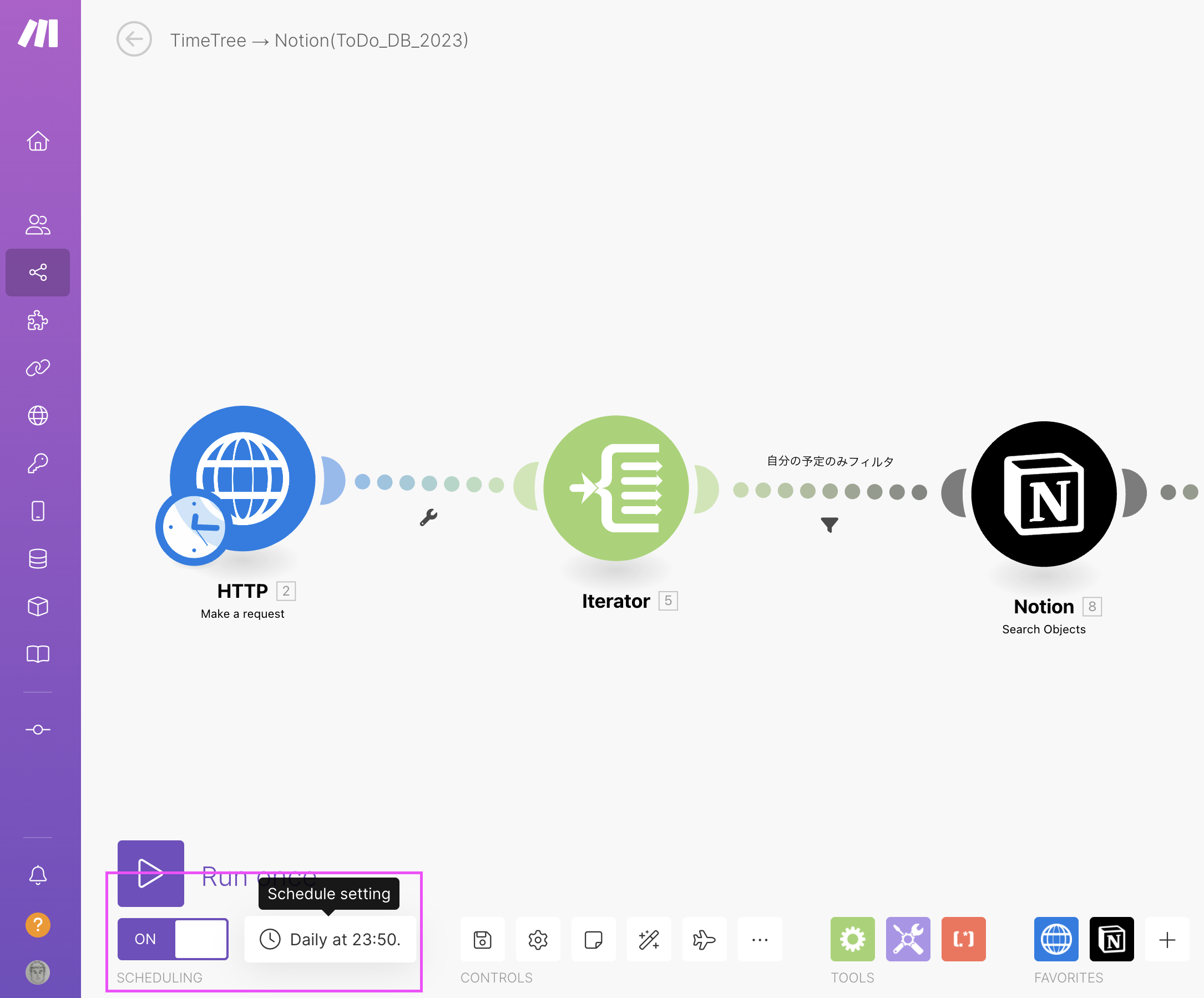The image size is (1204, 998).
Task: Open the Home (Organization) sidebar icon
Action: [38, 140]
